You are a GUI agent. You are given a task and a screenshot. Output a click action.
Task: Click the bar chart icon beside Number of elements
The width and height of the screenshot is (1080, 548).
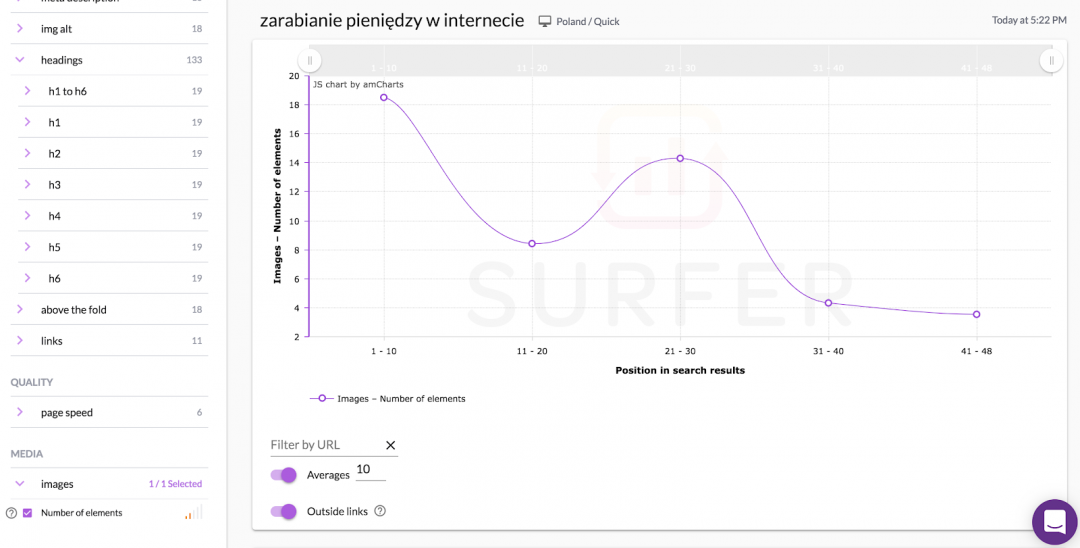[x=193, y=513]
